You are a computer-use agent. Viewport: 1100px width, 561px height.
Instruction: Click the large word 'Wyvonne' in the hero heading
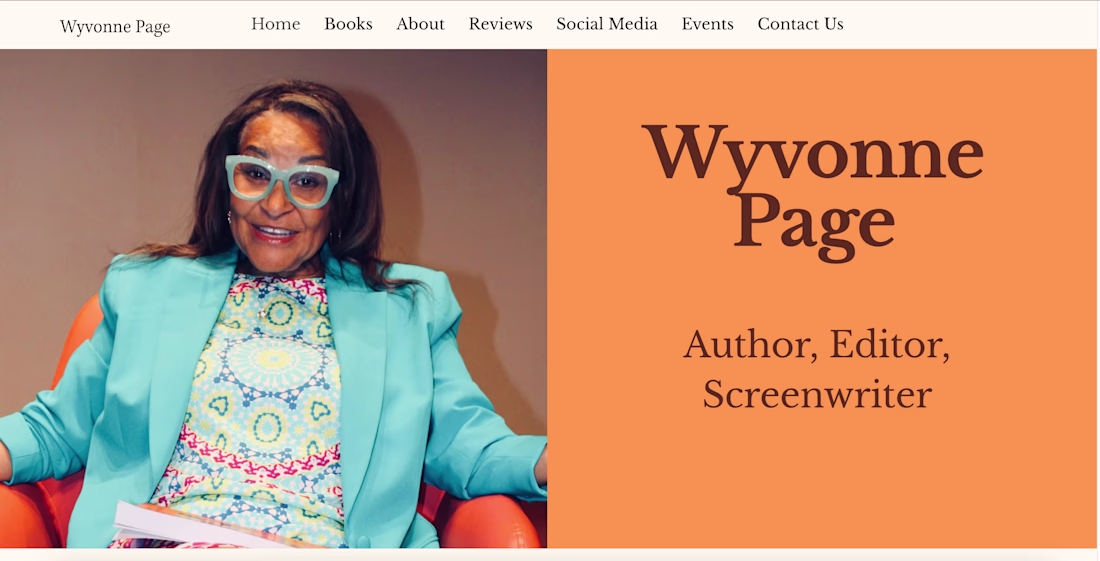812,153
